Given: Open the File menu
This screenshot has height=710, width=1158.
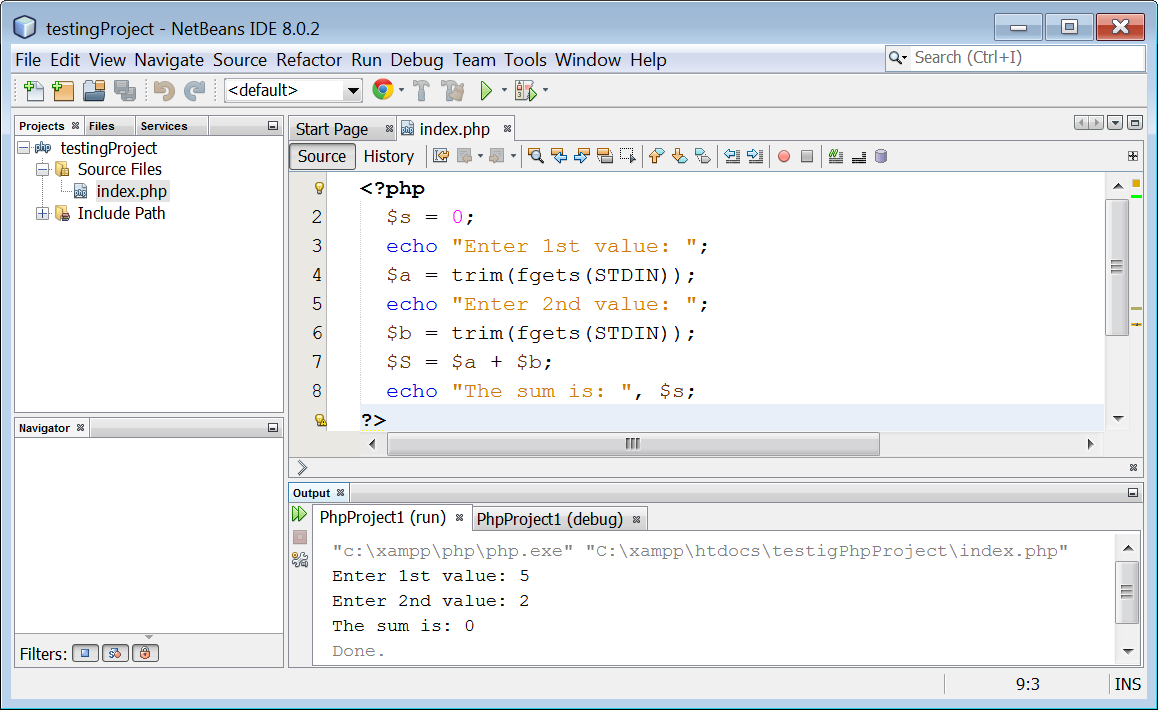Looking at the screenshot, I should (x=28, y=60).
